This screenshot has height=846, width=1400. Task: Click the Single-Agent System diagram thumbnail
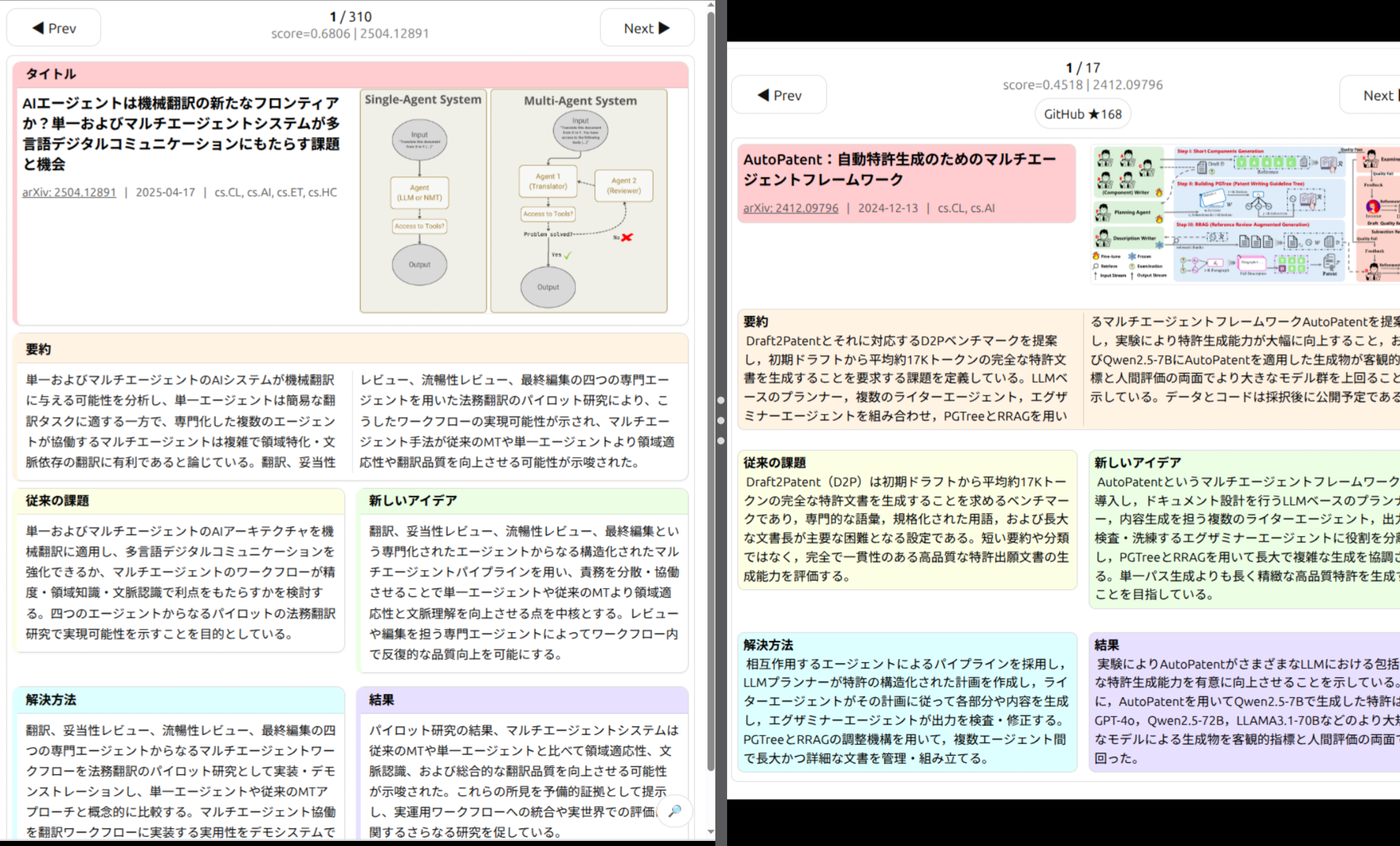(x=422, y=201)
